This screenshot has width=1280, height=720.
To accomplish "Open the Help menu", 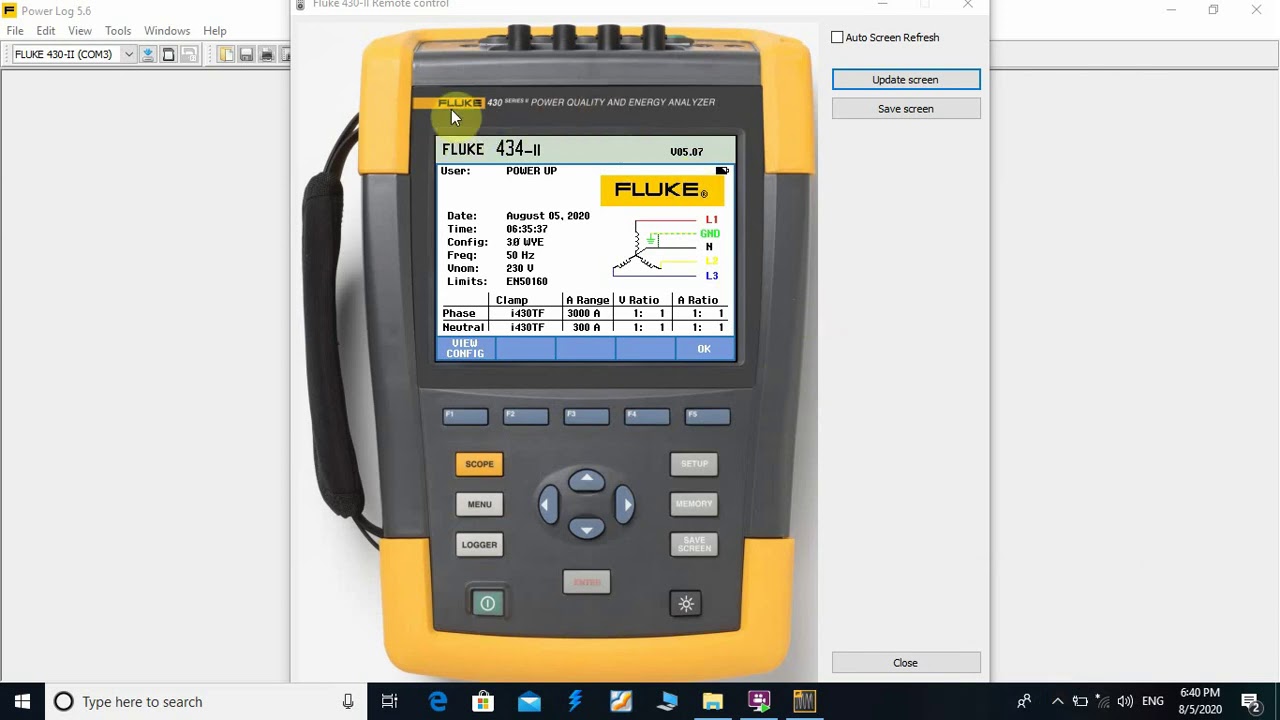I will [215, 31].
